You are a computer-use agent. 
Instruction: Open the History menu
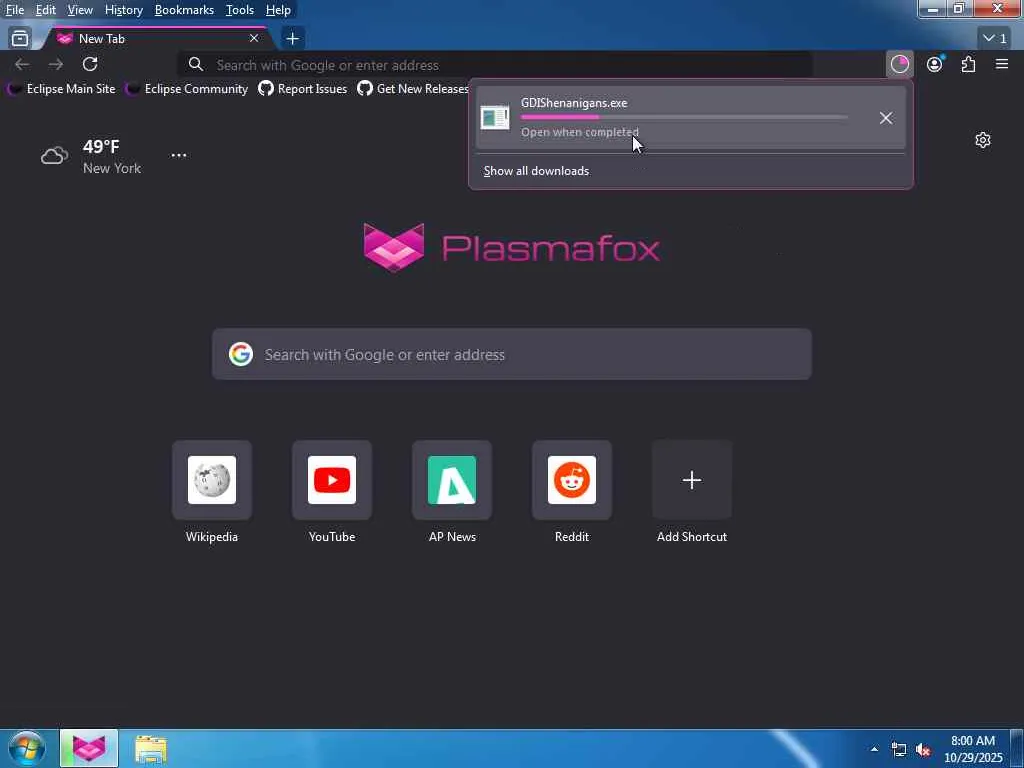123,10
